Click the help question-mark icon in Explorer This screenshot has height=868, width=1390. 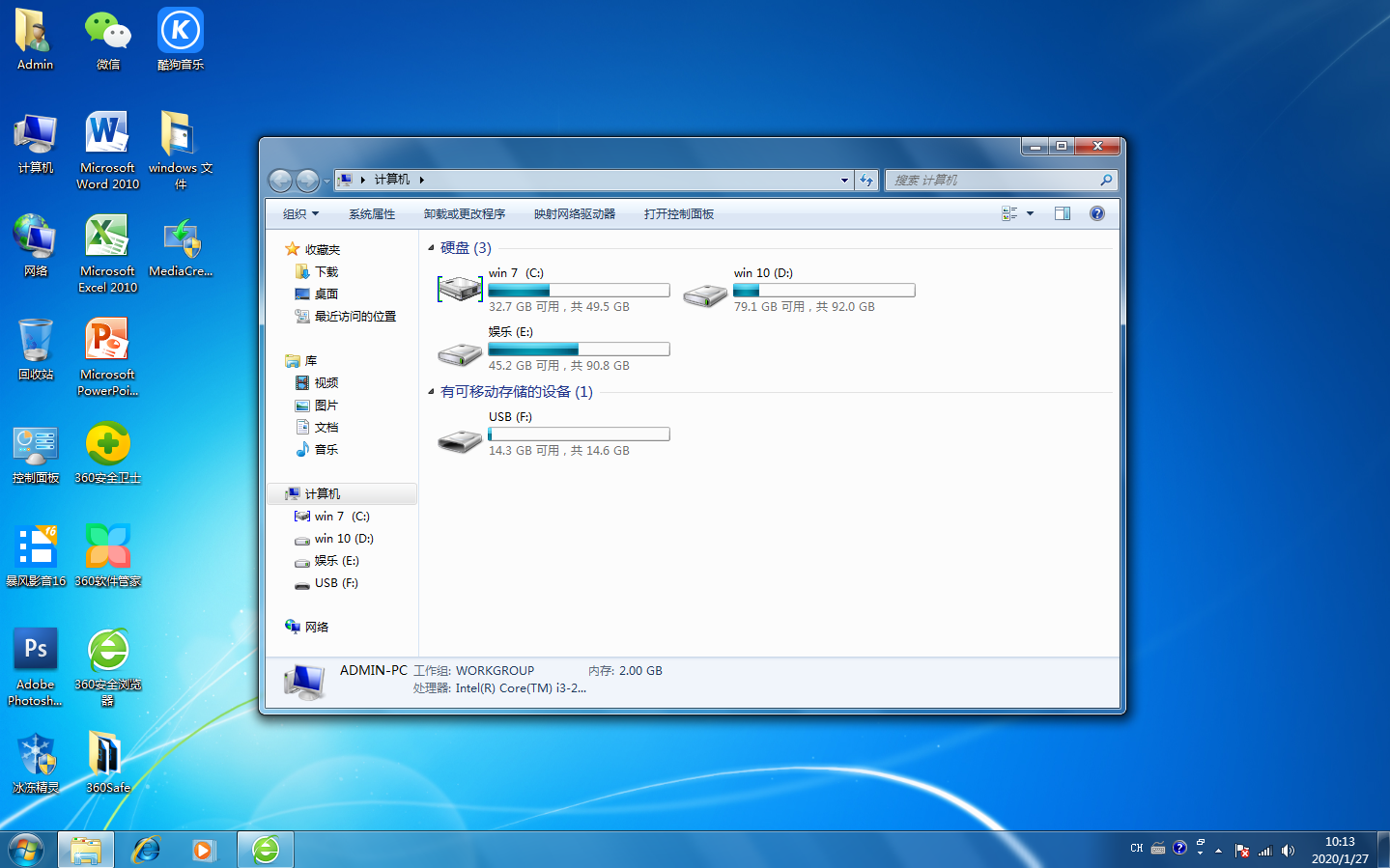click(1096, 213)
